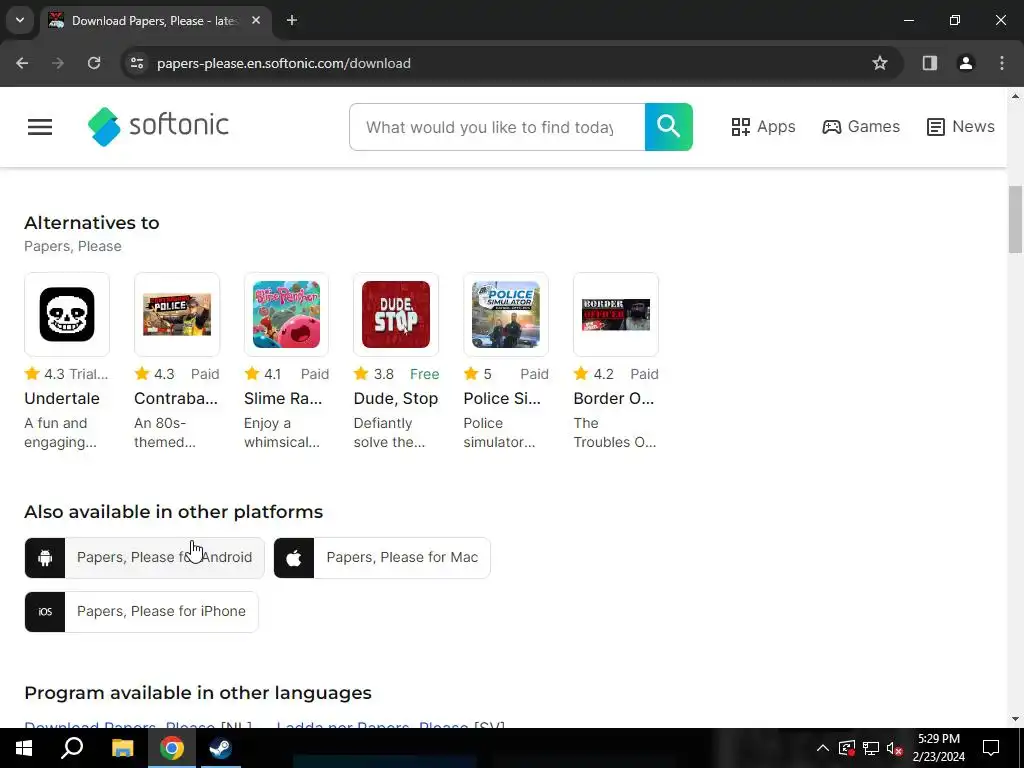Image resolution: width=1024 pixels, height=768 pixels.
Task: Open the Police Simulator game thumbnail
Action: click(506, 314)
